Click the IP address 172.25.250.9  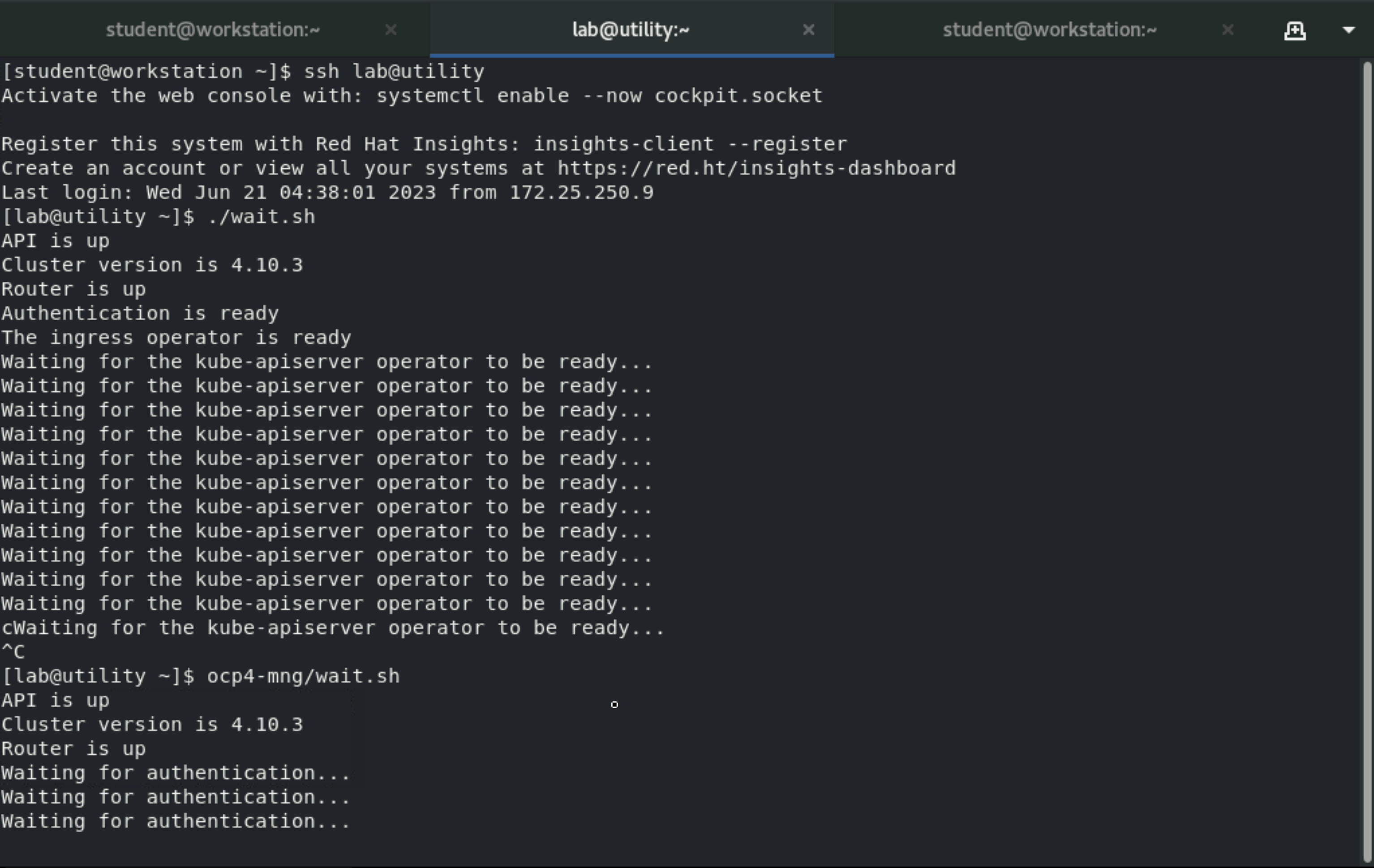581,192
